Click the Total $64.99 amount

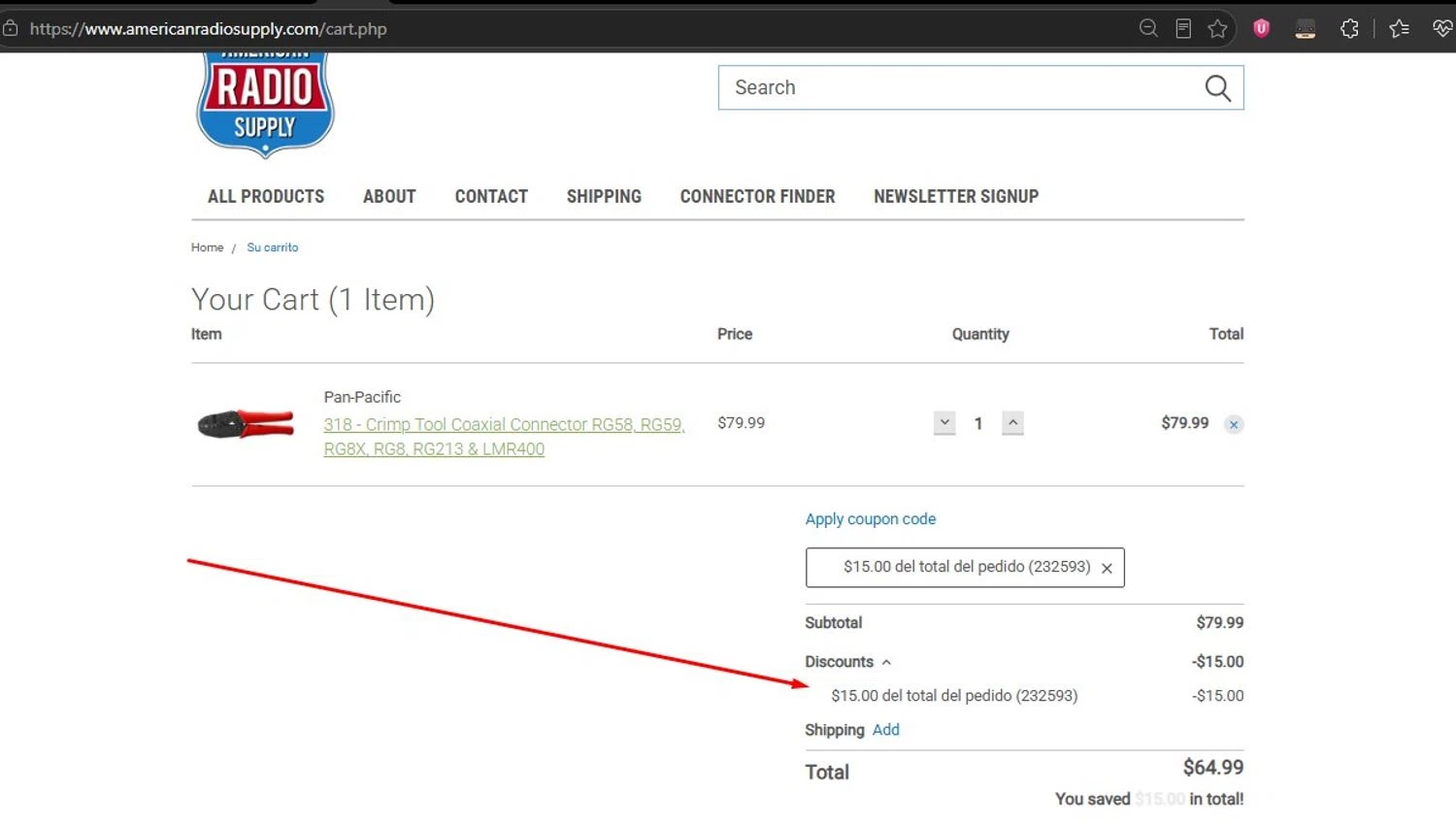pos(1213,768)
